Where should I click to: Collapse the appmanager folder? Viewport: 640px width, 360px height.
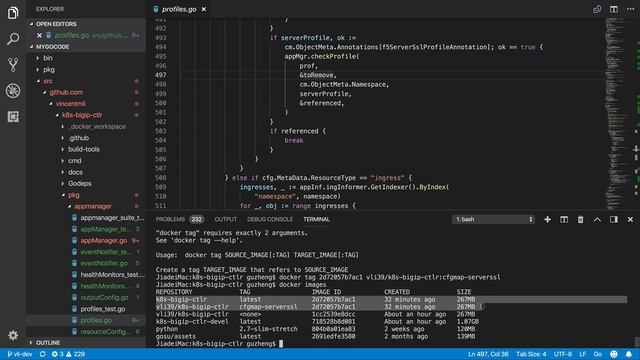point(93,207)
